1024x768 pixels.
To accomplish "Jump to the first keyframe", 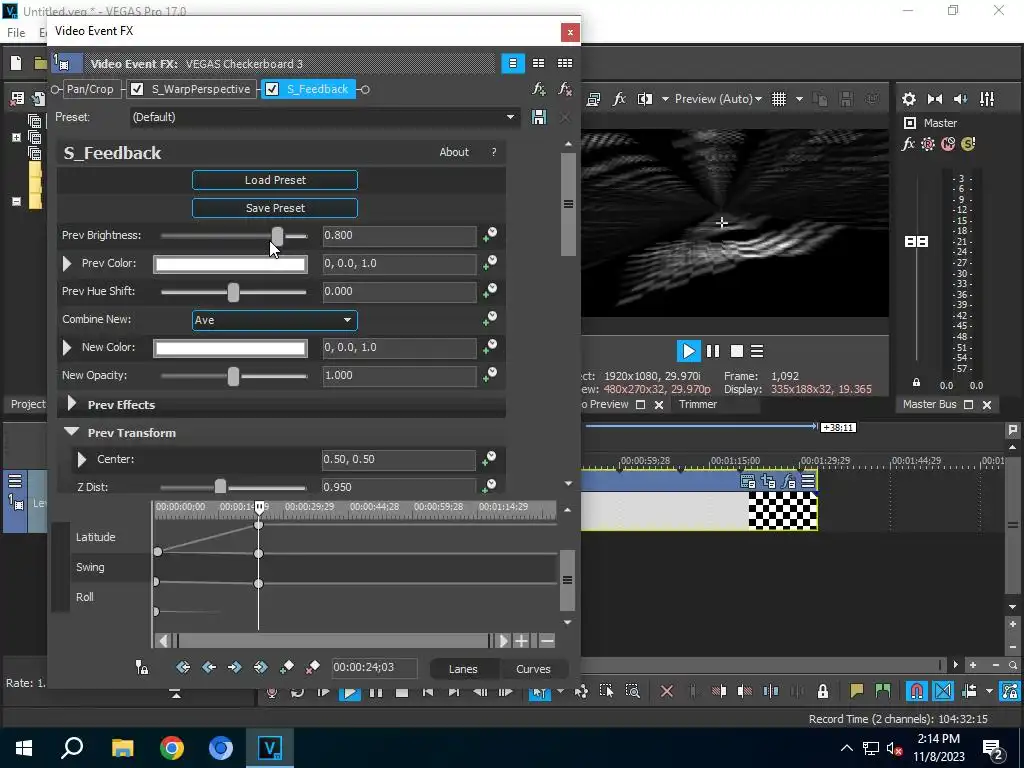I will pyautogui.click(x=183, y=667).
